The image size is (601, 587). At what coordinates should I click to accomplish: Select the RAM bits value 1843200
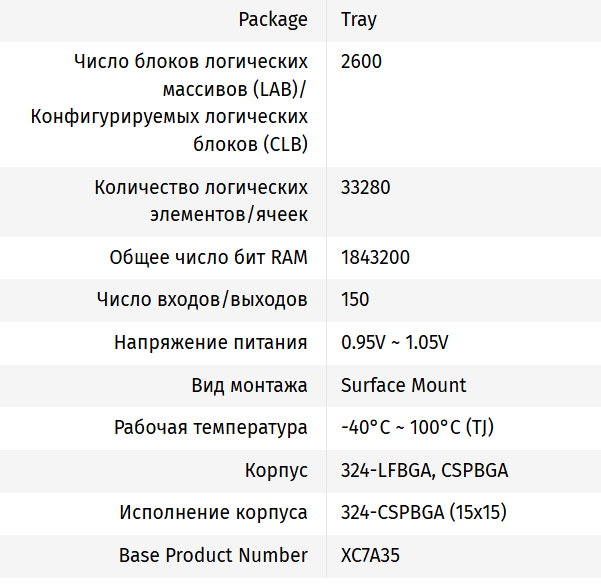click(x=375, y=257)
